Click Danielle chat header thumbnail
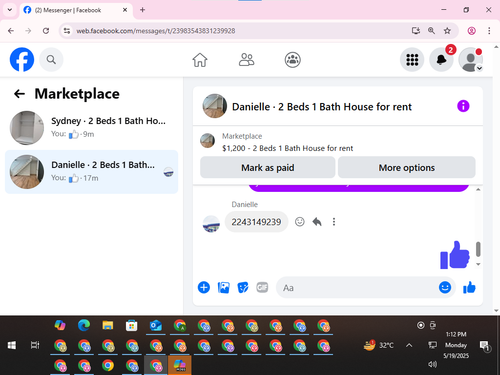The height and width of the screenshot is (375, 500). [215, 106]
